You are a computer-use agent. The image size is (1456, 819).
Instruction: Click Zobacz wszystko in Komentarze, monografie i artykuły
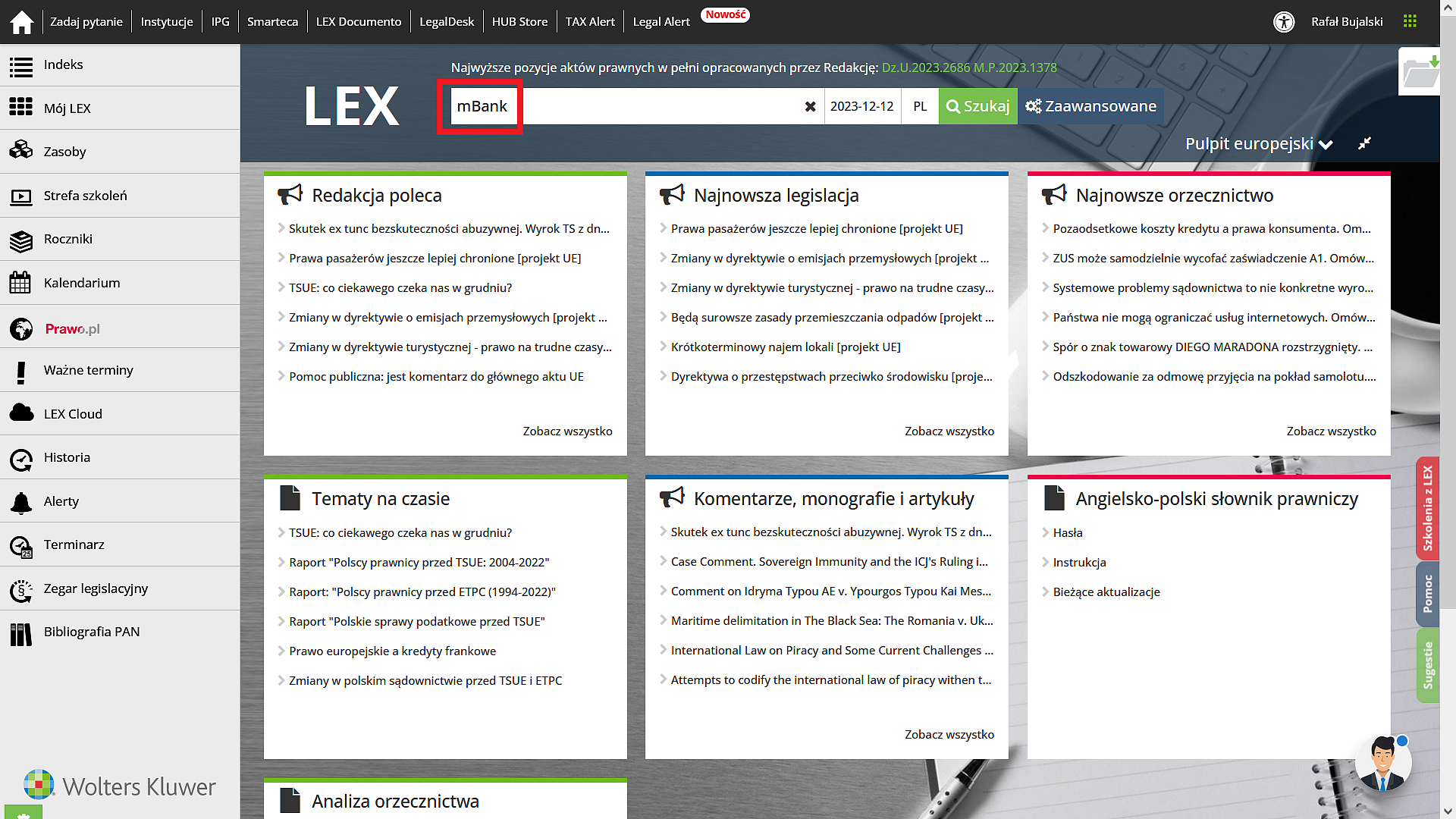(949, 734)
